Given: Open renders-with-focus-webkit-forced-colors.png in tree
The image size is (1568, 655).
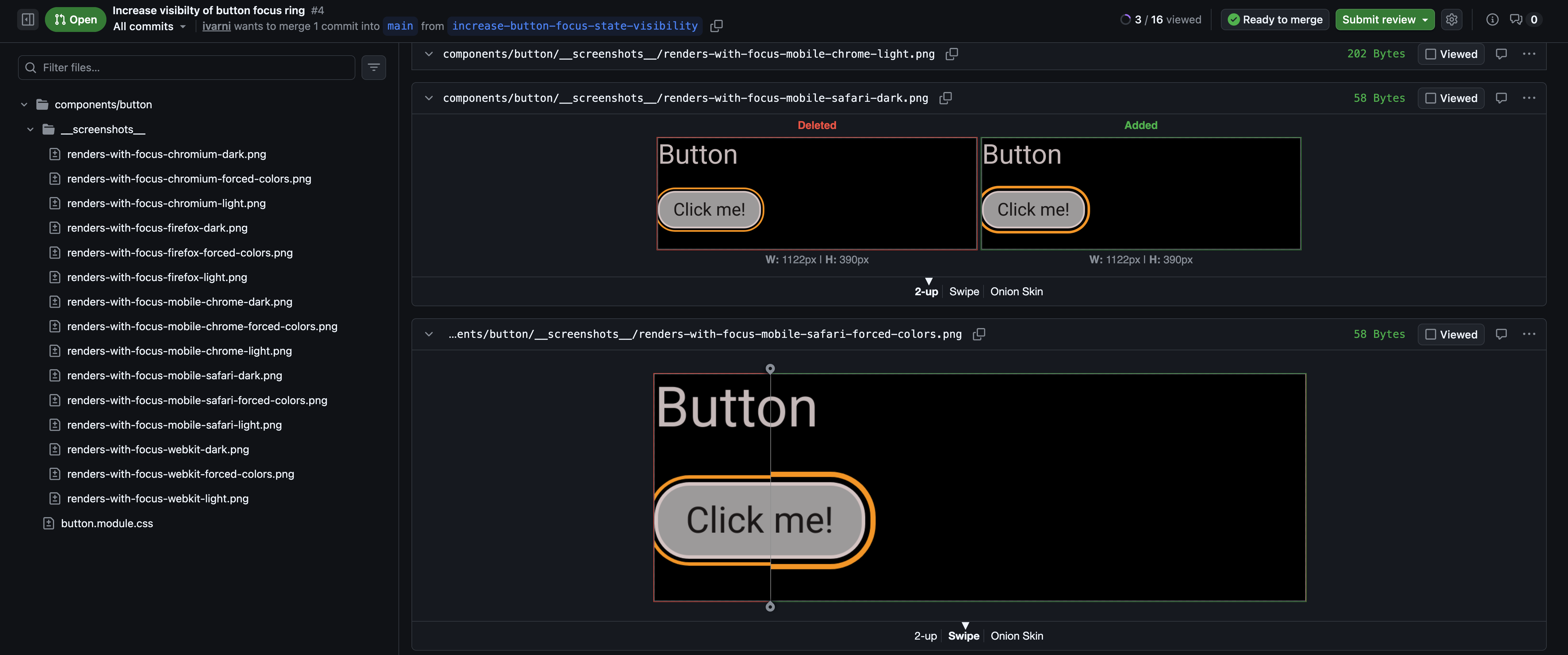Looking at the screenshot, I should point(181,474).
